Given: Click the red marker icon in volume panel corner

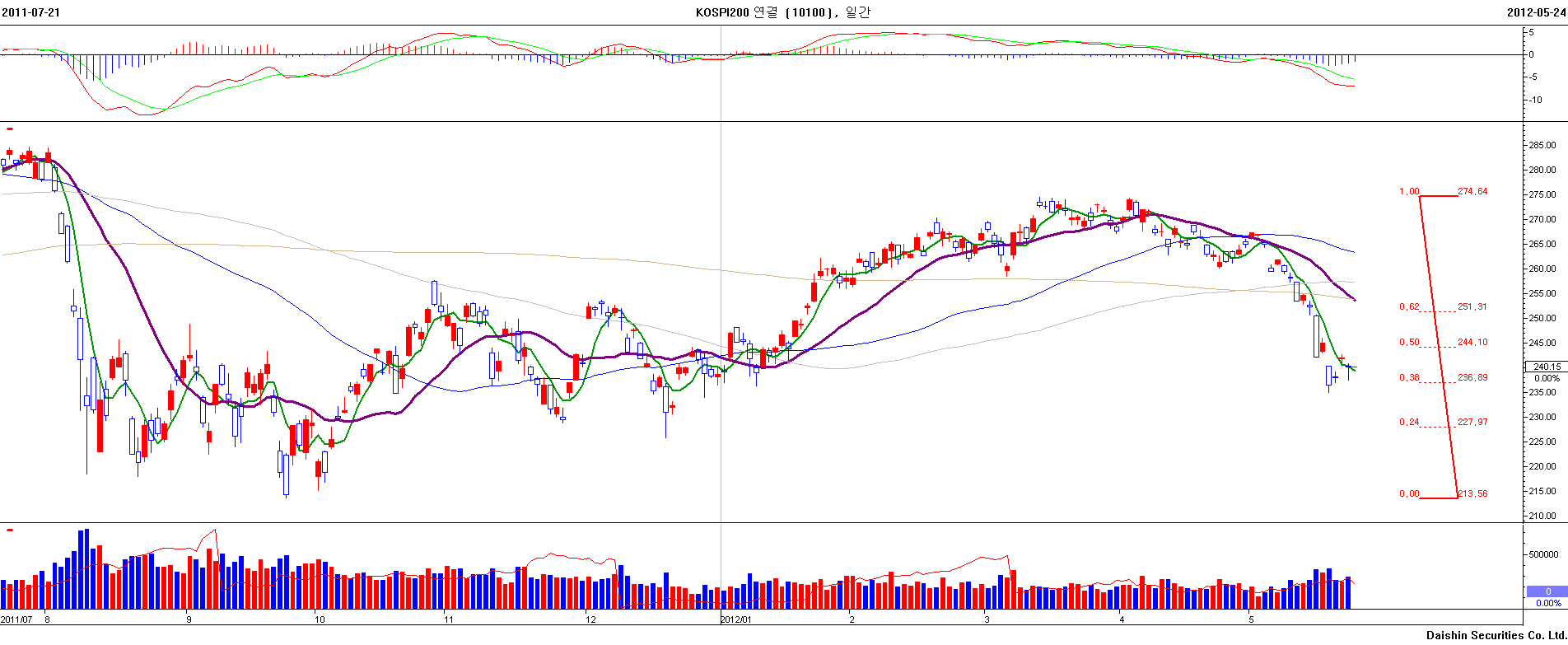Looking at the screenshot, I should click(10, 530).
